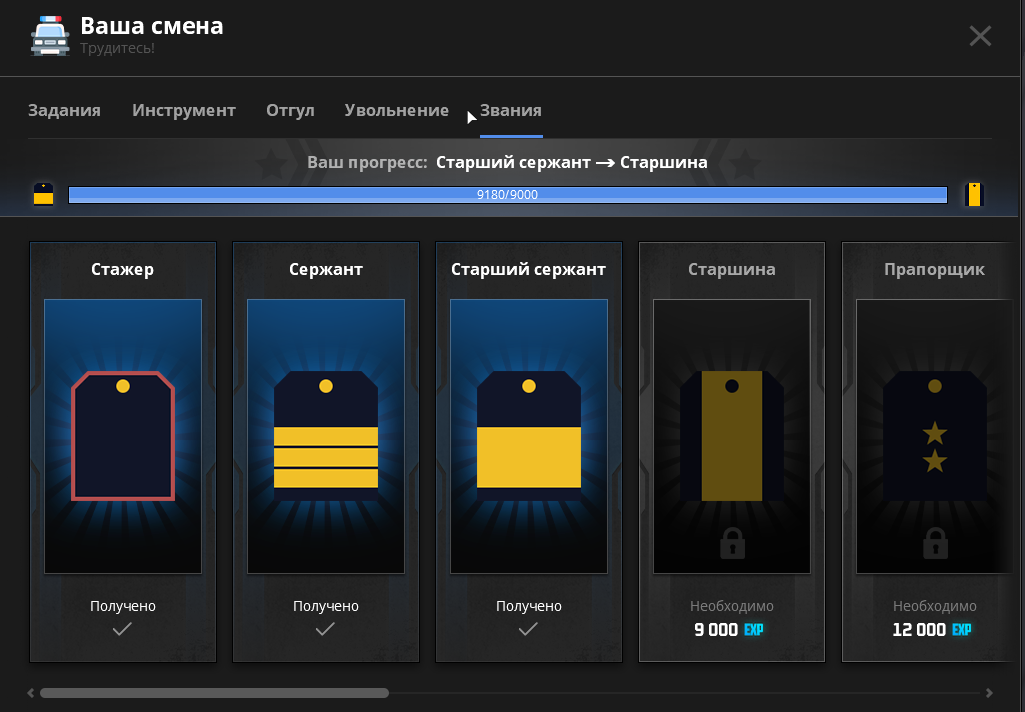The height and width of the screenshot is (712, 1025).
Task: Open the Увольнение tab
Action: 396,110
